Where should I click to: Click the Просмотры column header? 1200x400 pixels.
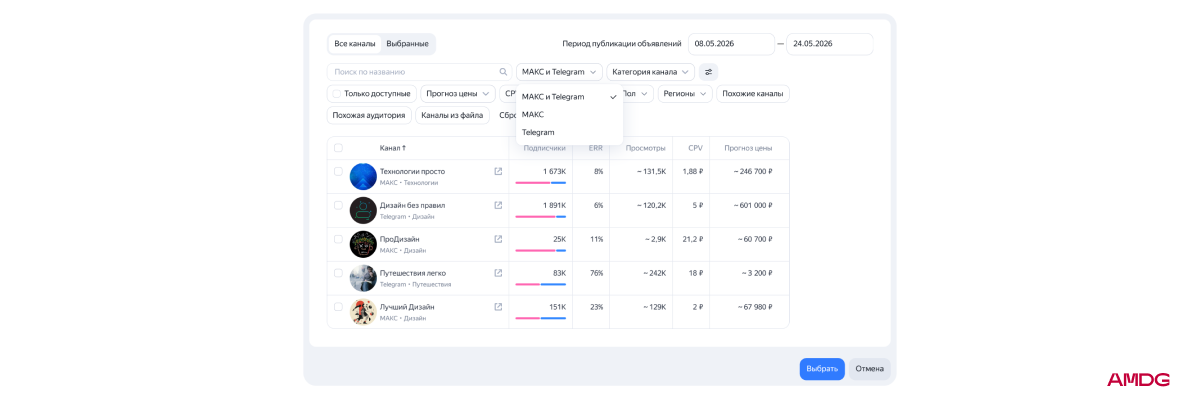pos(646,148)
